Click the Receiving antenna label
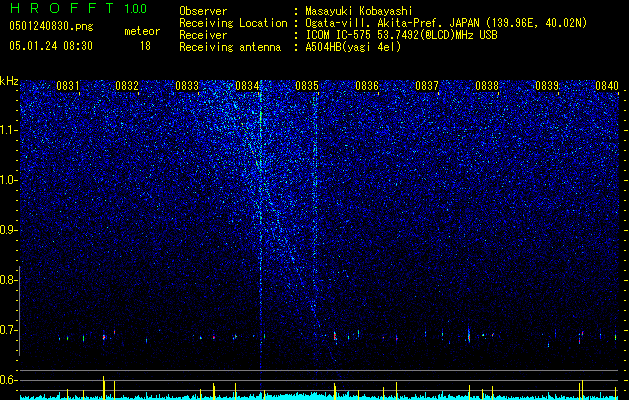Viewport: 629px width, 400px height. [230, 47]
